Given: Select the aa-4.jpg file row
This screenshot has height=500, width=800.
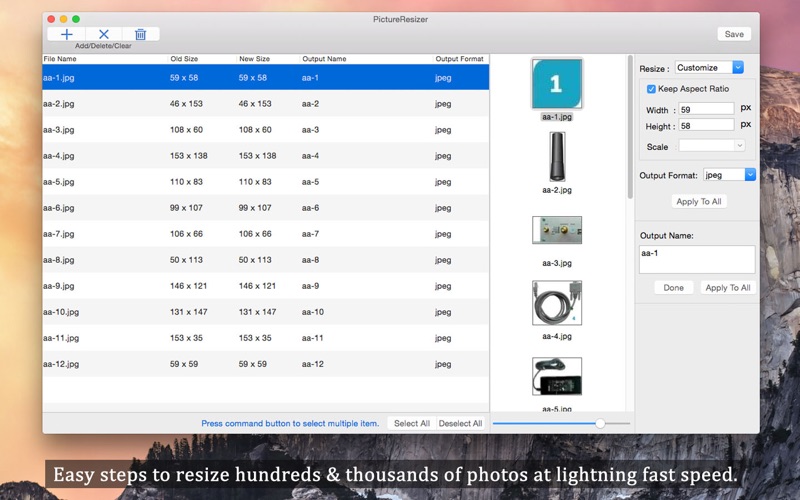Looking at the screenshot, I should point(266,156).
